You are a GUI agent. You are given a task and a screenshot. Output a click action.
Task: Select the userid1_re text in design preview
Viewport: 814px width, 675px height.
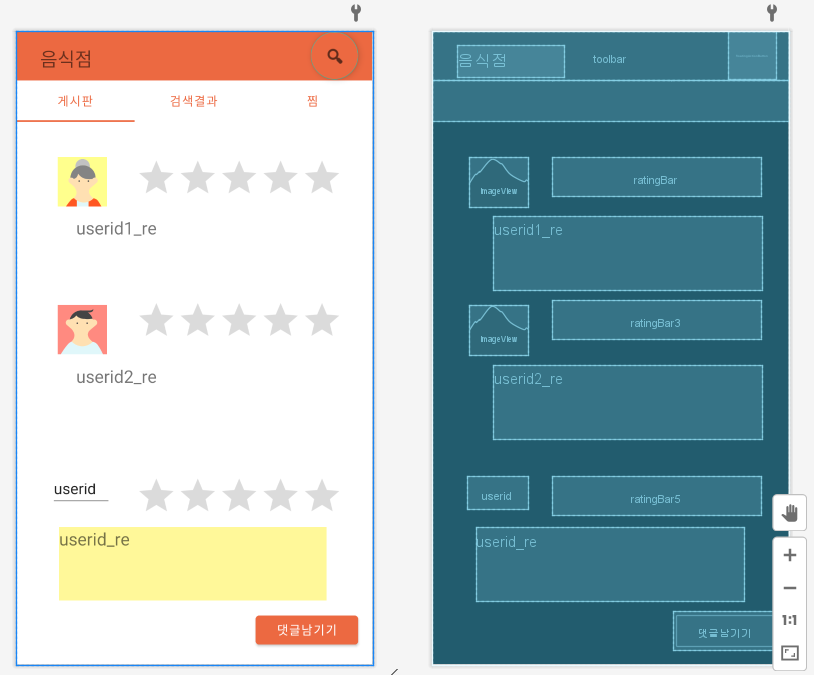point(116,229)
